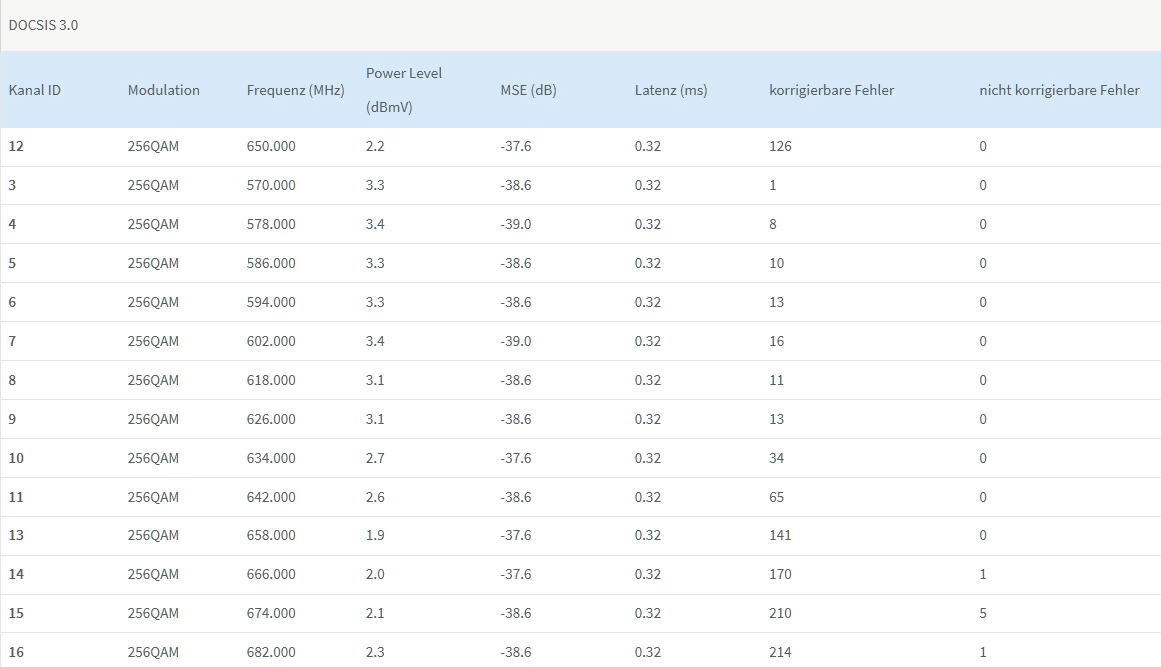
Task: Select the 682.000 frequency cell
Action: [x=271, y=652]
